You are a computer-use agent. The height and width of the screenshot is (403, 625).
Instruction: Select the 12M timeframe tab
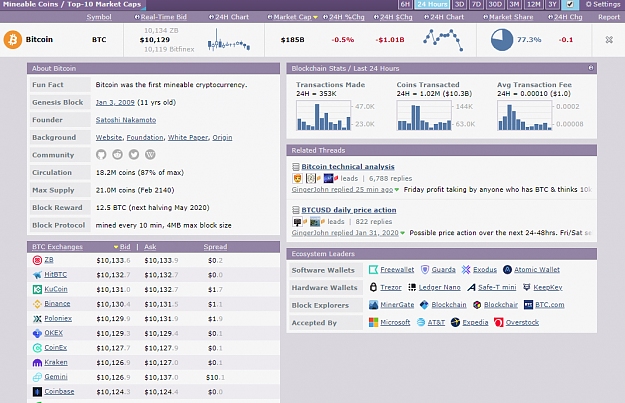click(x=533, y=4)
